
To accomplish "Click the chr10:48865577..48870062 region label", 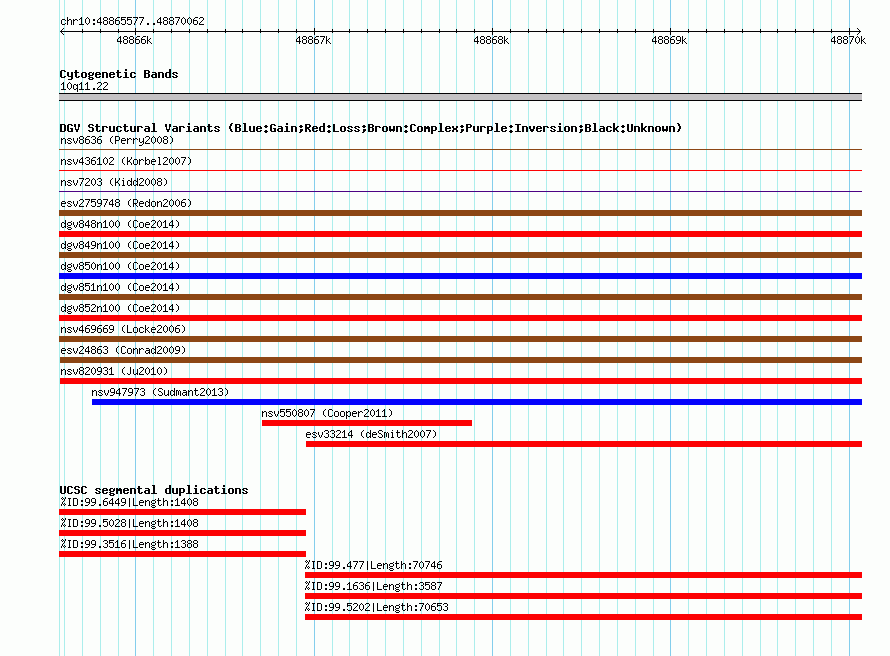I will (x=132, y=21).
